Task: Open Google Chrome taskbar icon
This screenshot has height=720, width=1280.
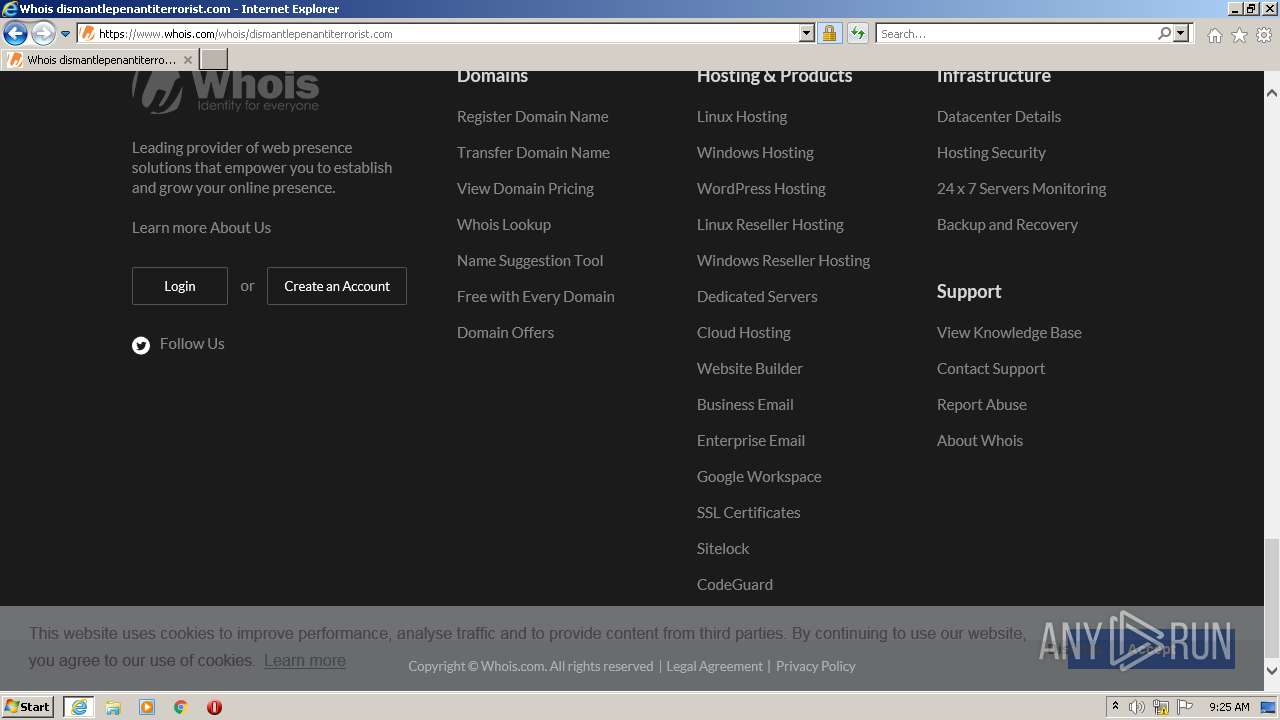Action: coord(181,707)
